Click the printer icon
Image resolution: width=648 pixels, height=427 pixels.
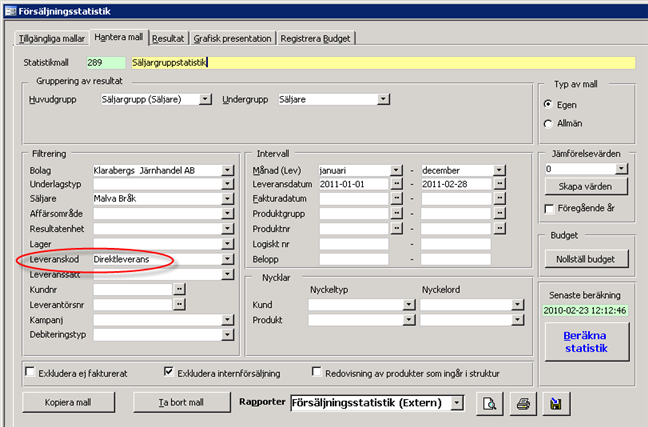pos(522,403)
